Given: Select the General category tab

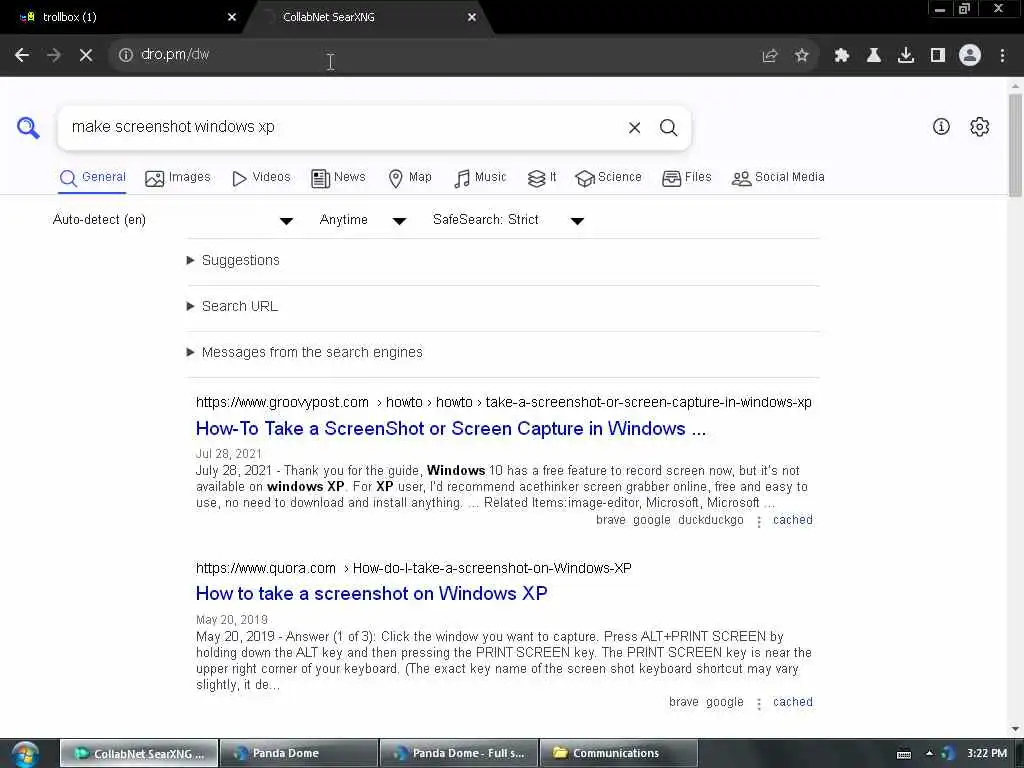Looking at the screenshot, I should (92, 178).
